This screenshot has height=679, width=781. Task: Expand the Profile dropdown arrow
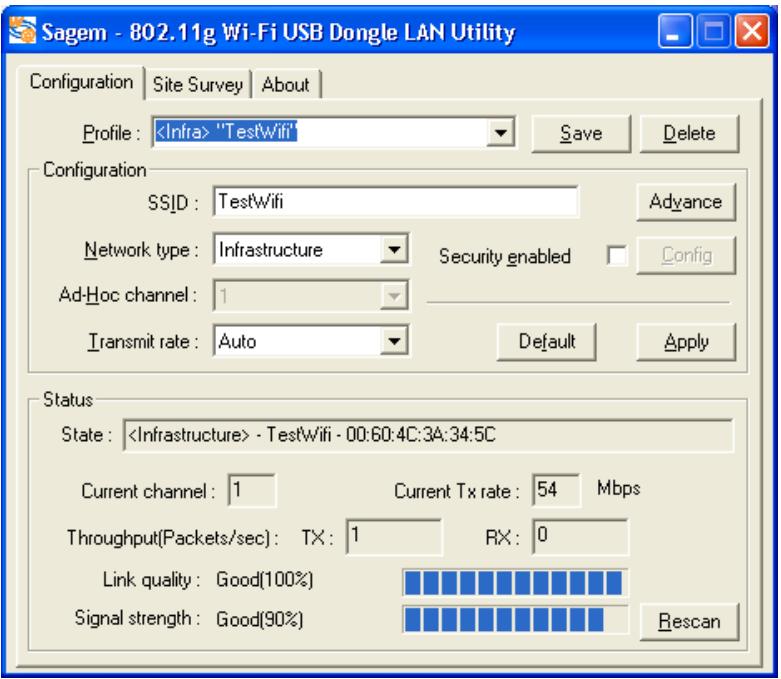(x=501, y=133)
